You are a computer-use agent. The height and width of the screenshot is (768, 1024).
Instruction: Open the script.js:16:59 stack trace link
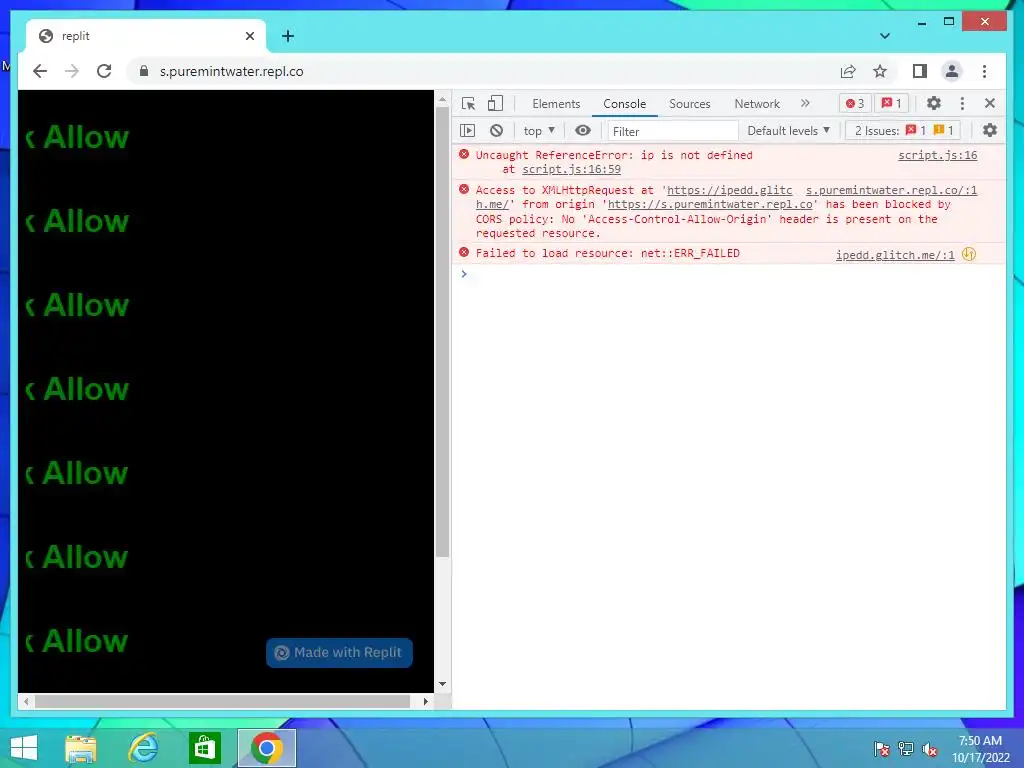click(x=571, y=169)
